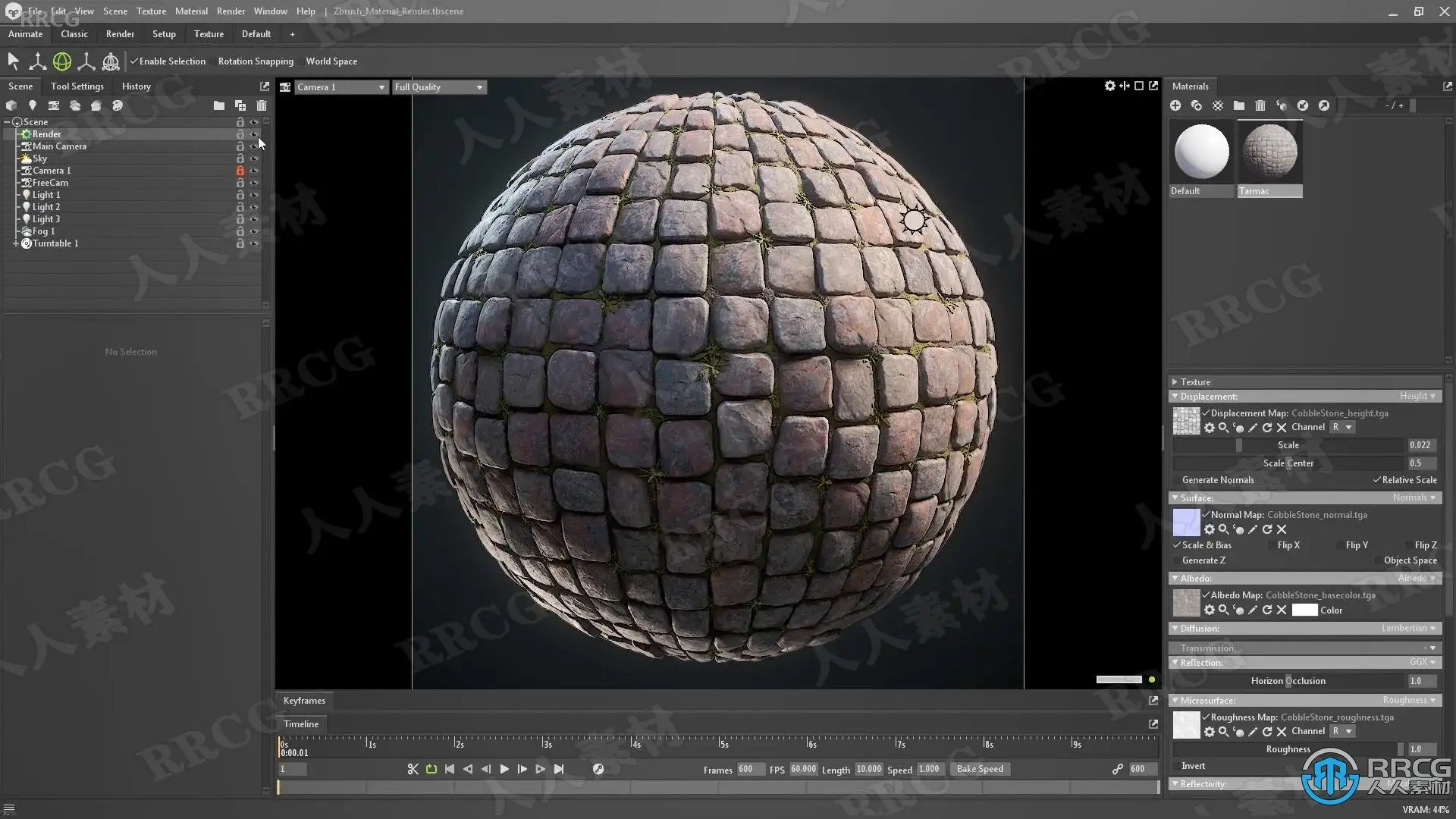Click the Translate transform tool icon

point(37,61)
